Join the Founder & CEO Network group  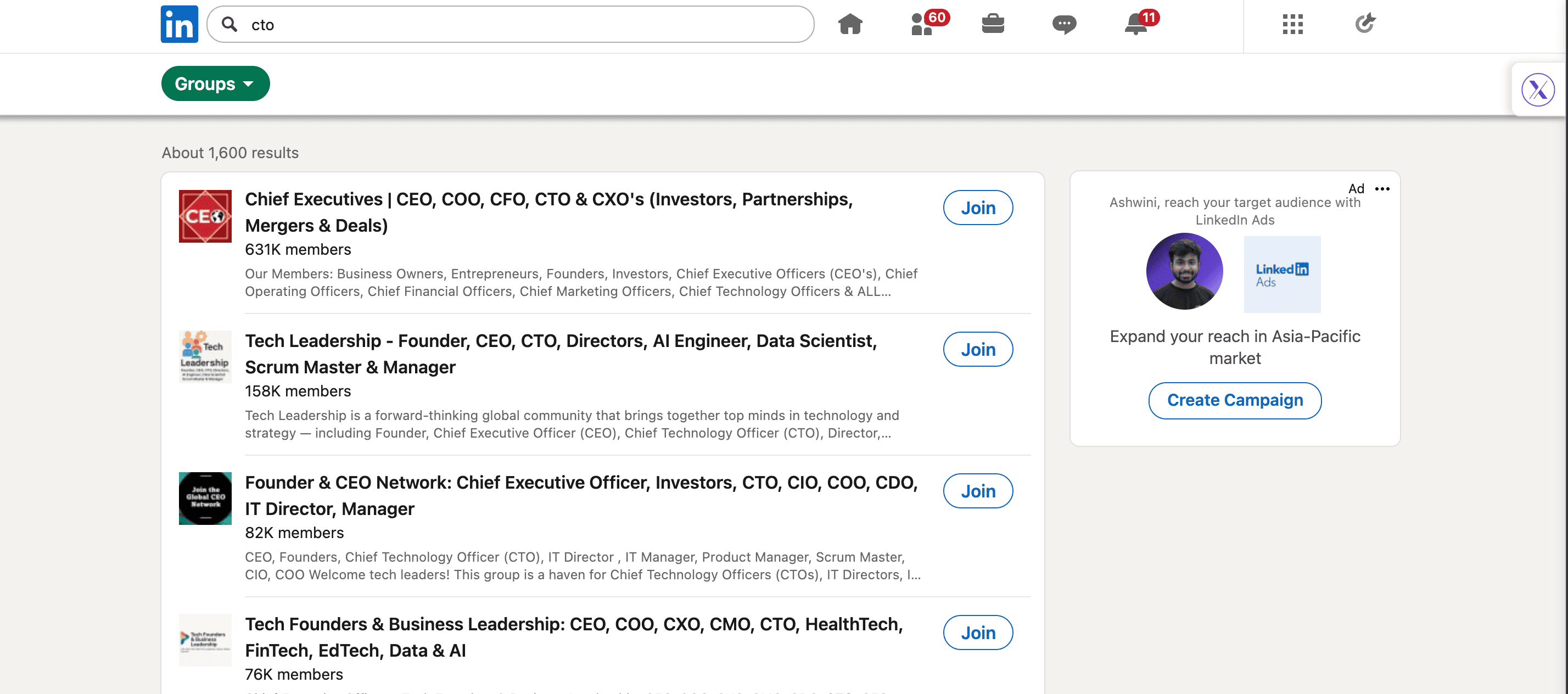978,491
